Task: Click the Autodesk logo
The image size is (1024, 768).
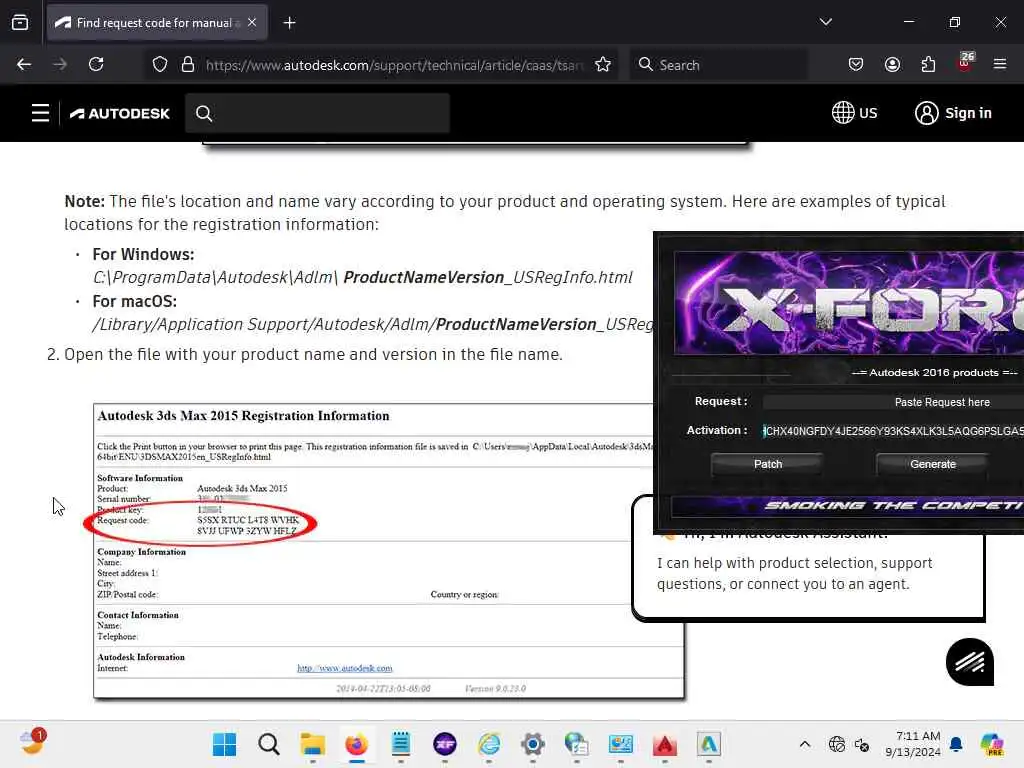Action: click(x=120, y=114)
